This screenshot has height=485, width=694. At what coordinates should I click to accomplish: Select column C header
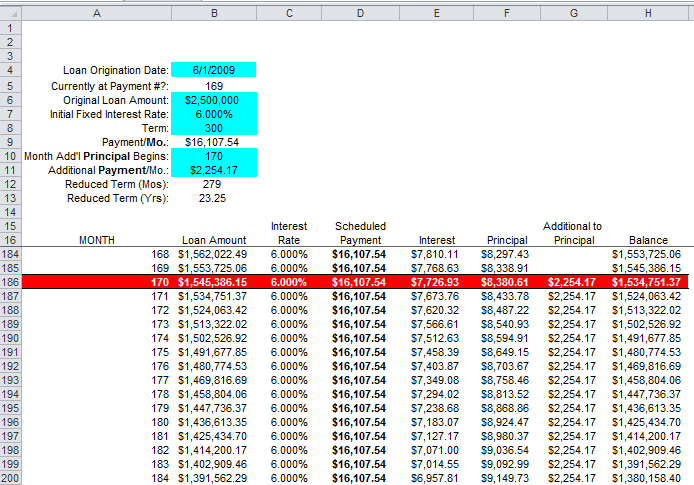pos(289,13)
